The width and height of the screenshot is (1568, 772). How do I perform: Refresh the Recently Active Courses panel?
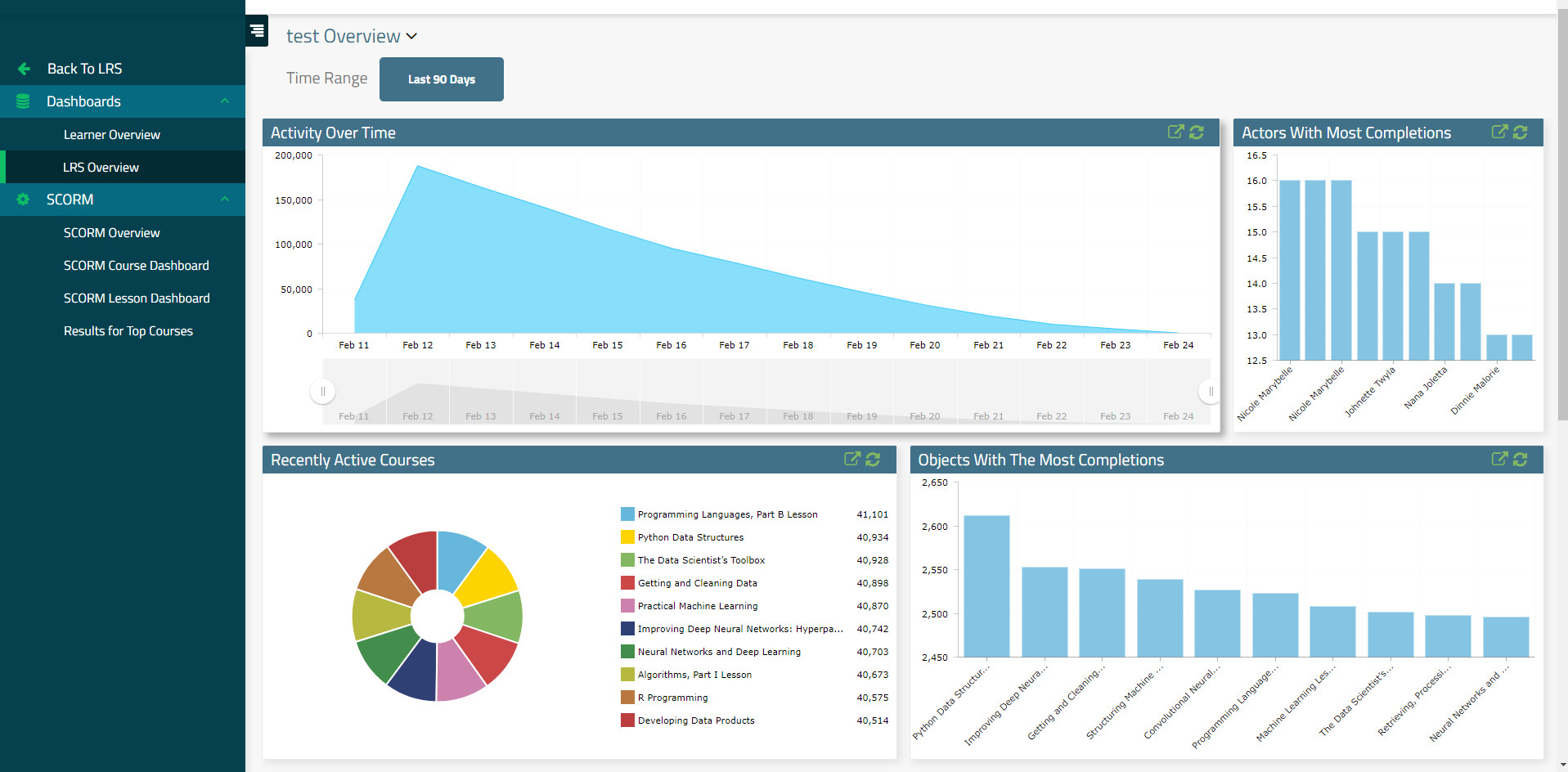click(873, 460)
